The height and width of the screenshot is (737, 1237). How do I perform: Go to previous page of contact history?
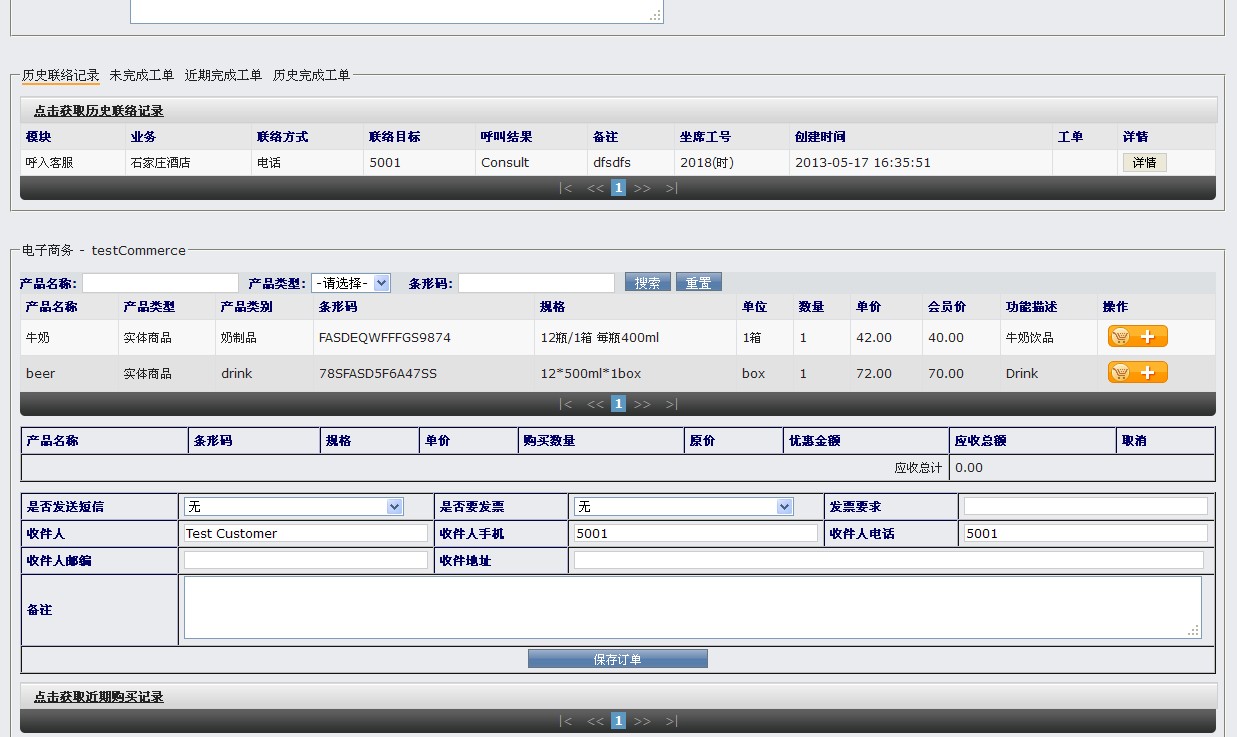pos(595,188)
